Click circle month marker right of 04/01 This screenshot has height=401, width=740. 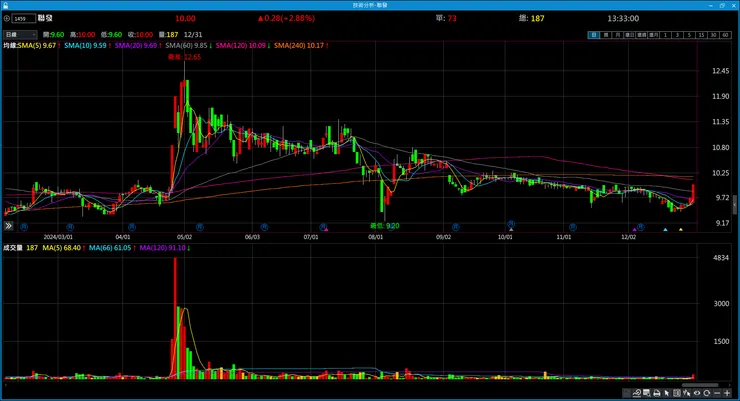point(132,227)
